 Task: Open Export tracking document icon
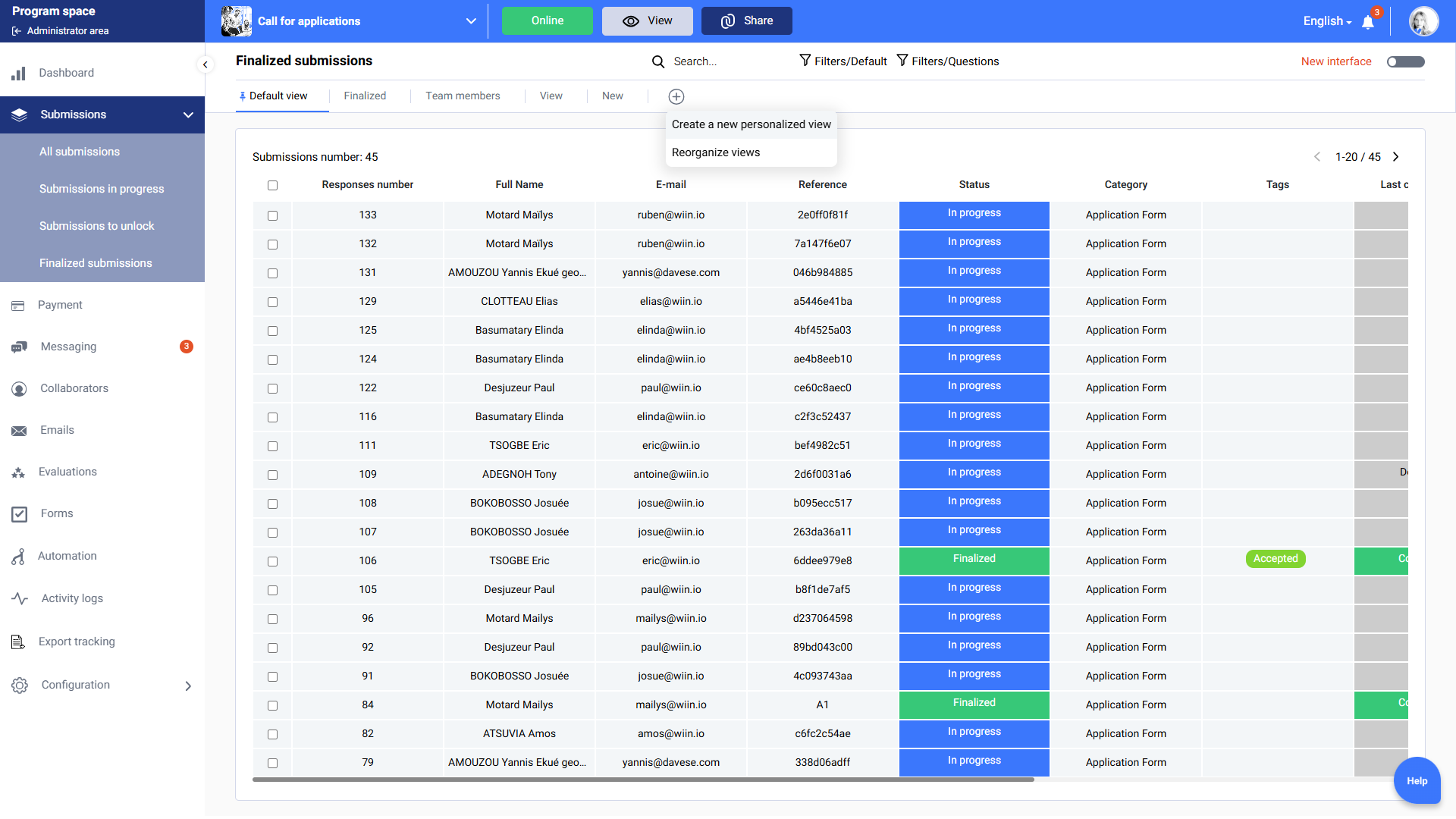point(18,642)
